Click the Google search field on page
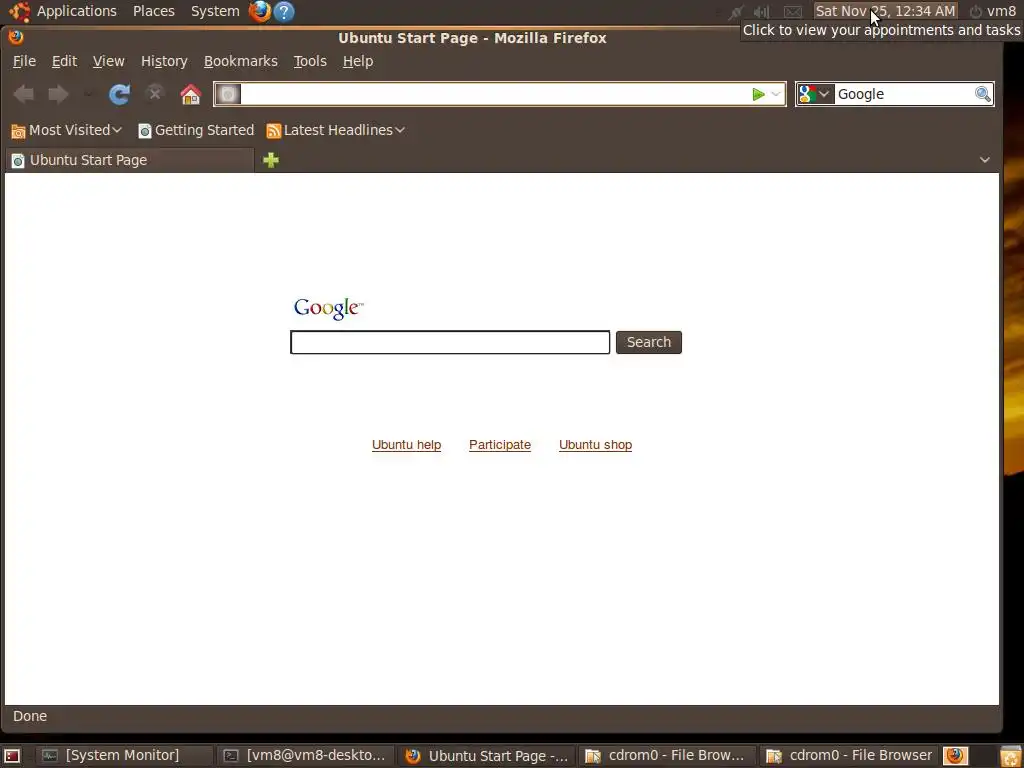The height and width of the screenshot is (768, 1024). click(x=450, y=342)
